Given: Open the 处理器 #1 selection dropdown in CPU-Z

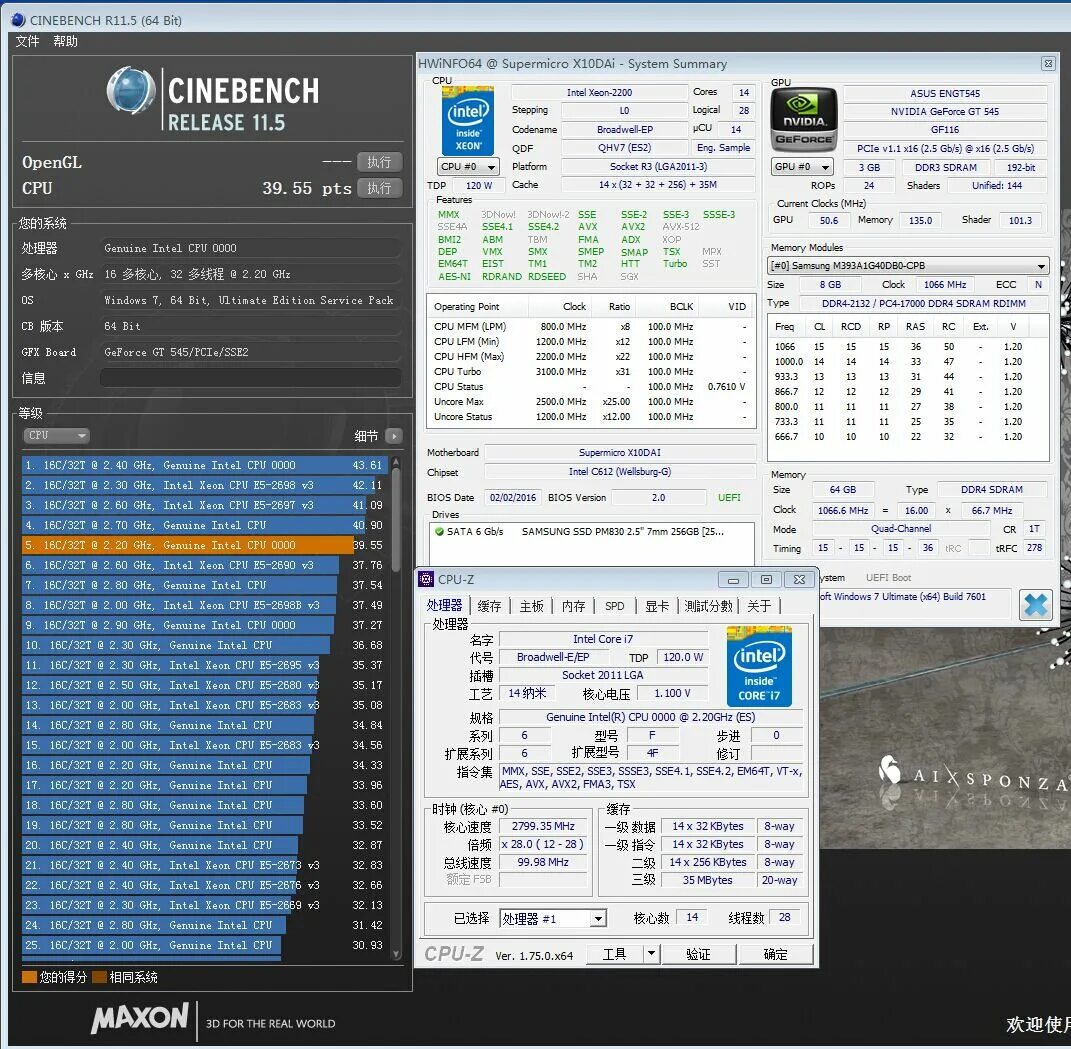Looking at the screenshot, I should [x=553, y=919].
